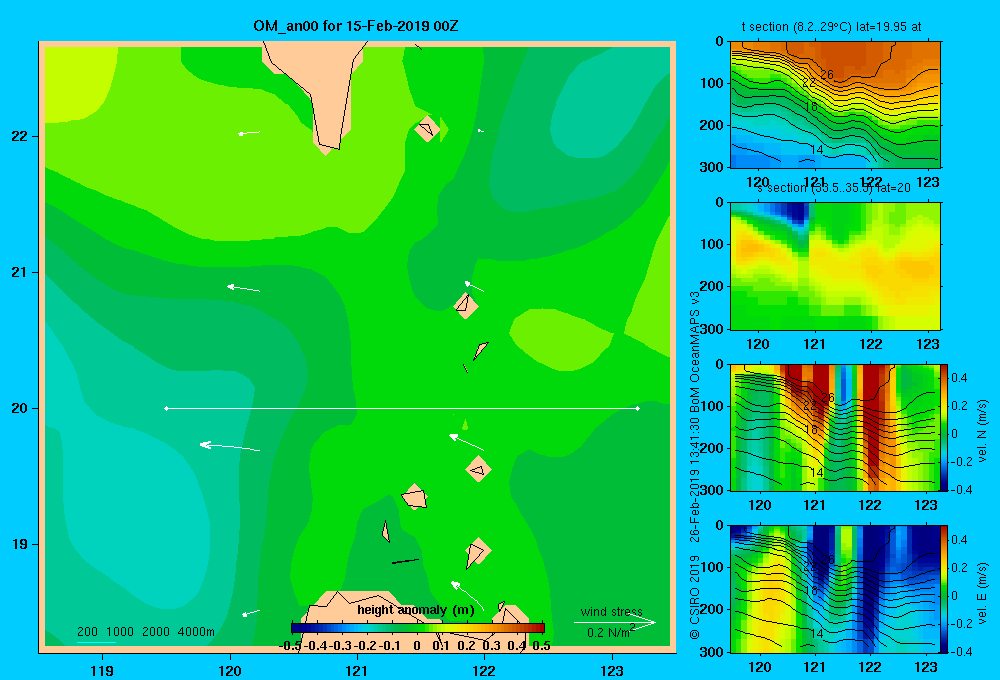Click the height anomaly color bar

418,628
